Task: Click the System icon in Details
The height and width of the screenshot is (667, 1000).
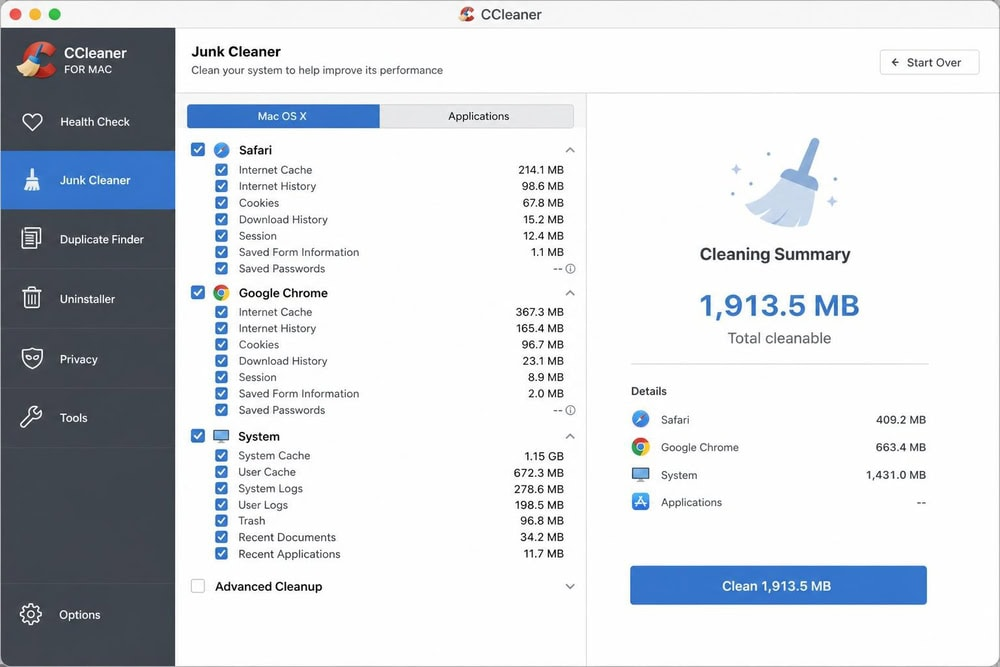Action: coord(640,474)
